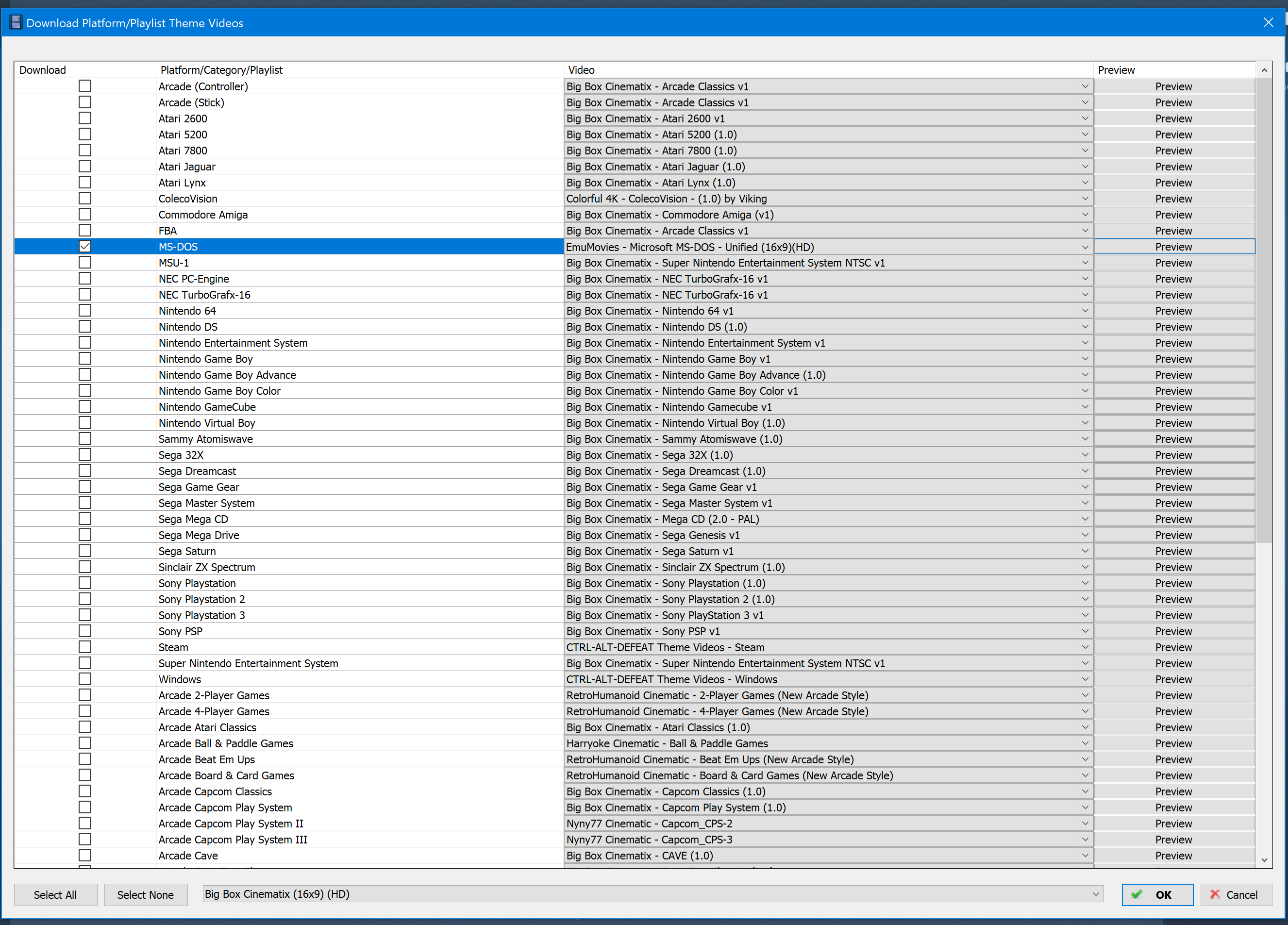Image resolution: width=1288 pixels, height=925 pixels.
Task: Preview the Sega Saturn theme video
Action: tap(1174, 551)
